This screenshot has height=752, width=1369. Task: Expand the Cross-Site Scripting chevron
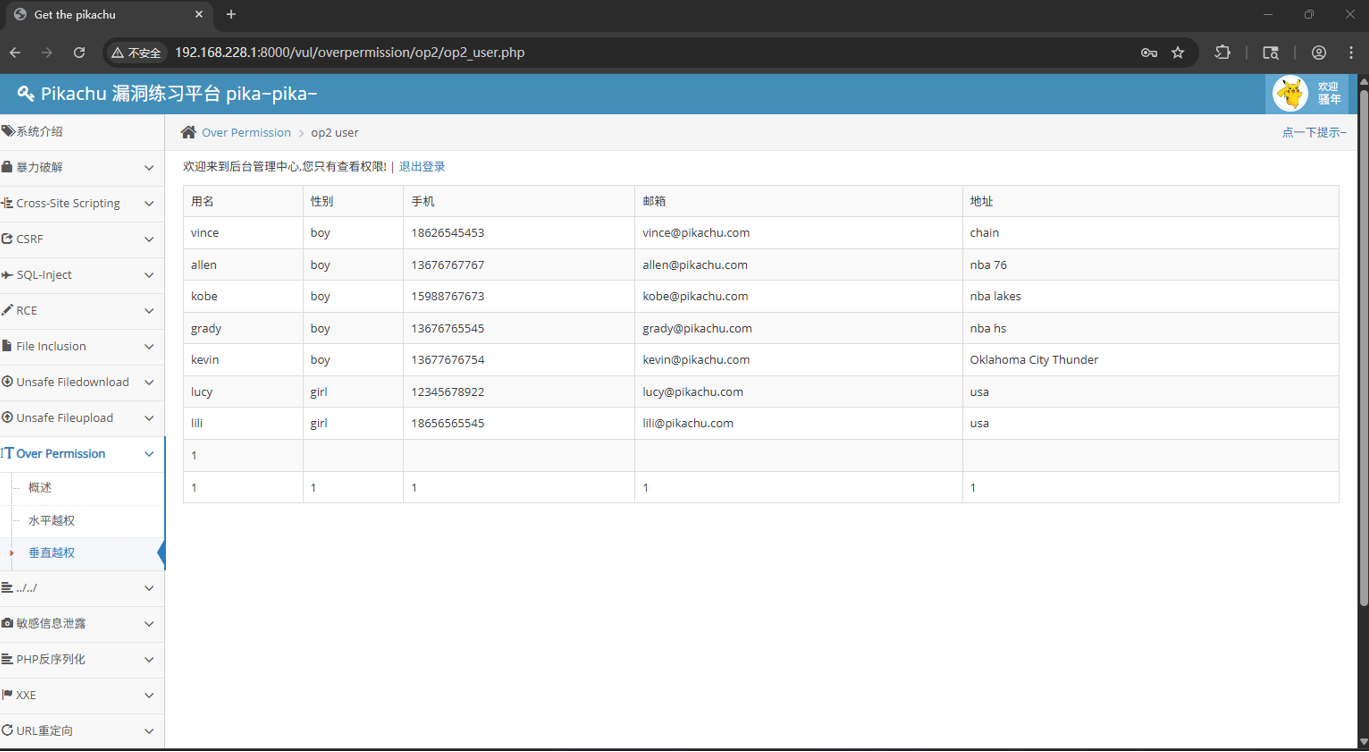[149, 204]
